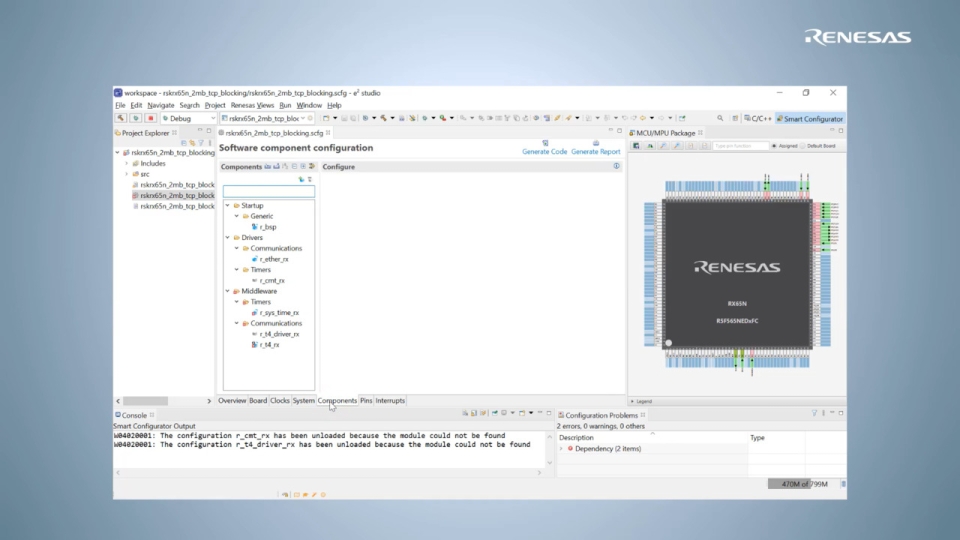The height and width of the screenshot is (540, 960).
Task: Open the Clocks tab
Action: (x=280, y=400)
